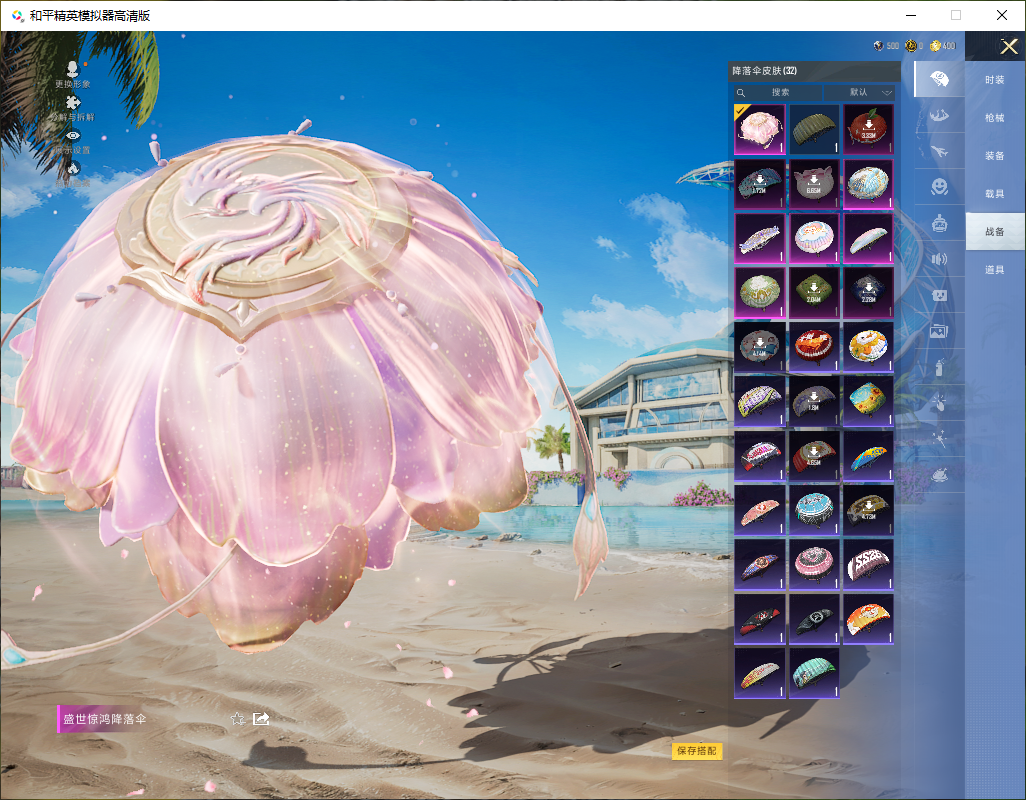Image resolution: width=1026 pixels, height=800 pixels.
Task: Open the 更换形象 change-appearance icon
Action: 73,69
